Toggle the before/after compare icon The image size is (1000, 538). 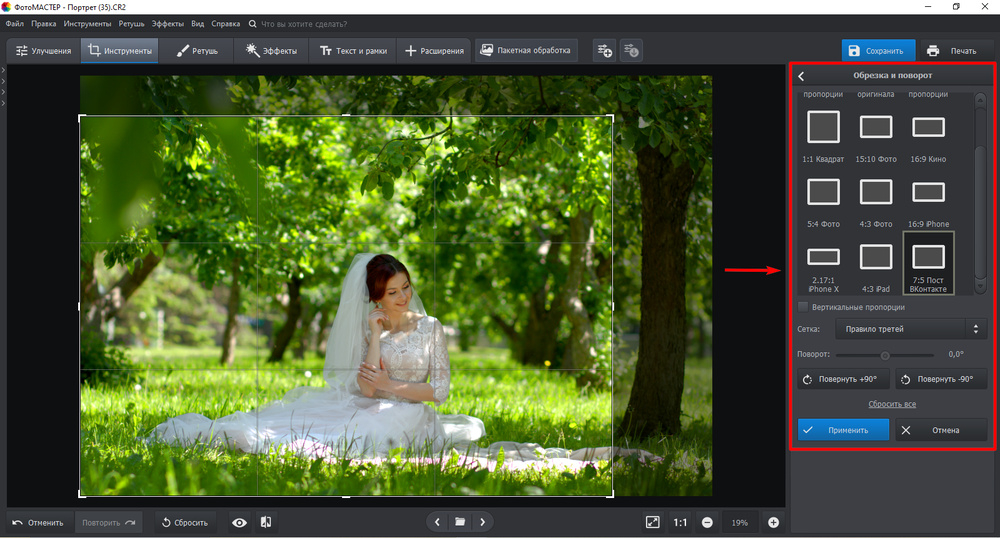(266, 522)
